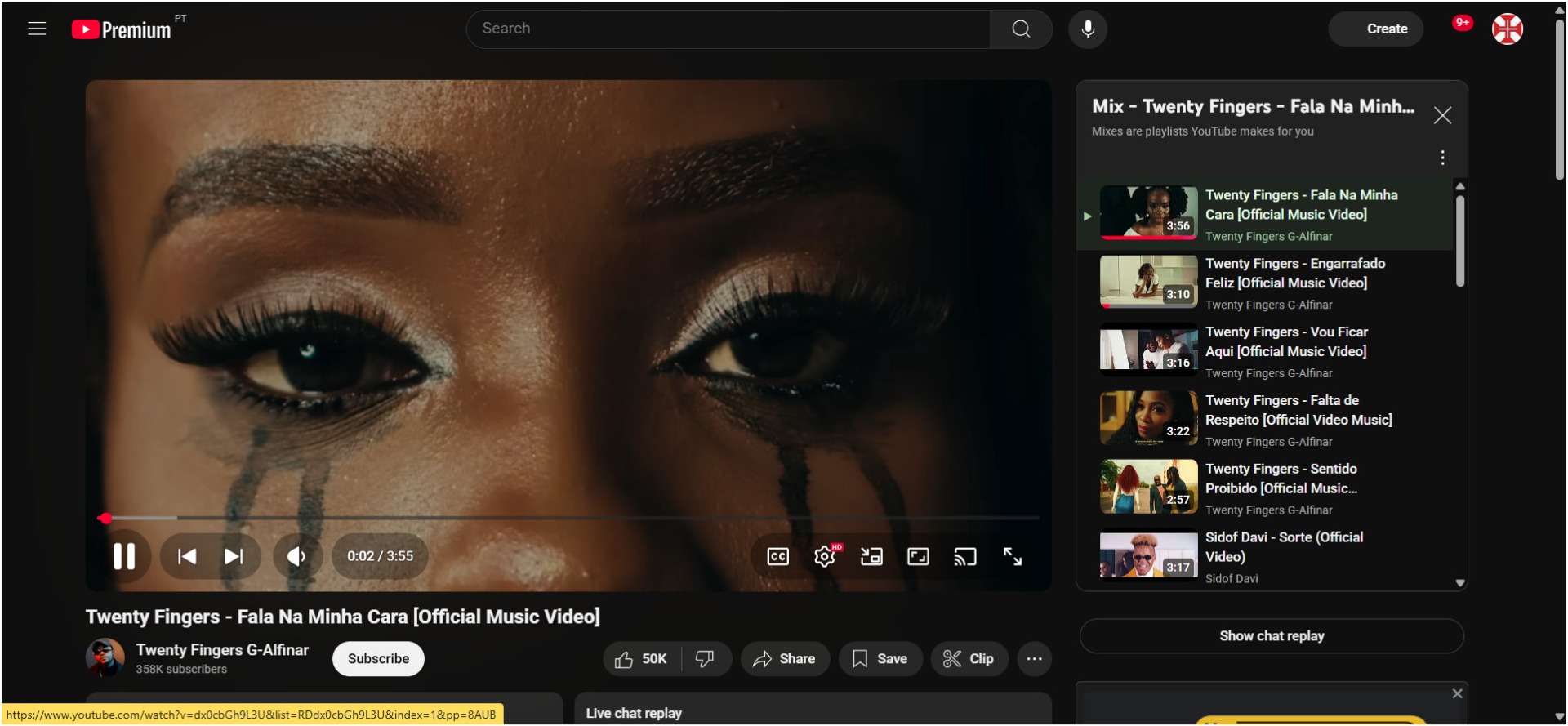
Task: Open the Twenty Fingers G-Alfinar channel name link
Action: click(222, 650)
